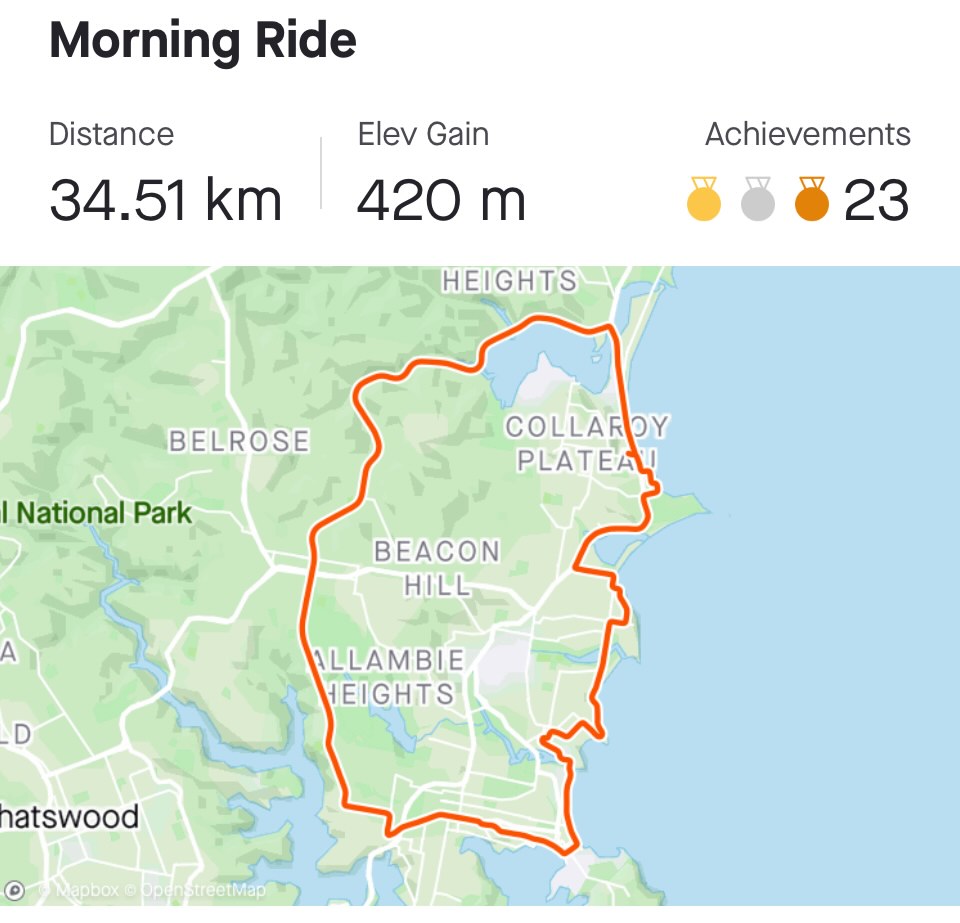960x923 pixels.
Task: Click the silver medal achievement icon
Action: click(758, 199)
